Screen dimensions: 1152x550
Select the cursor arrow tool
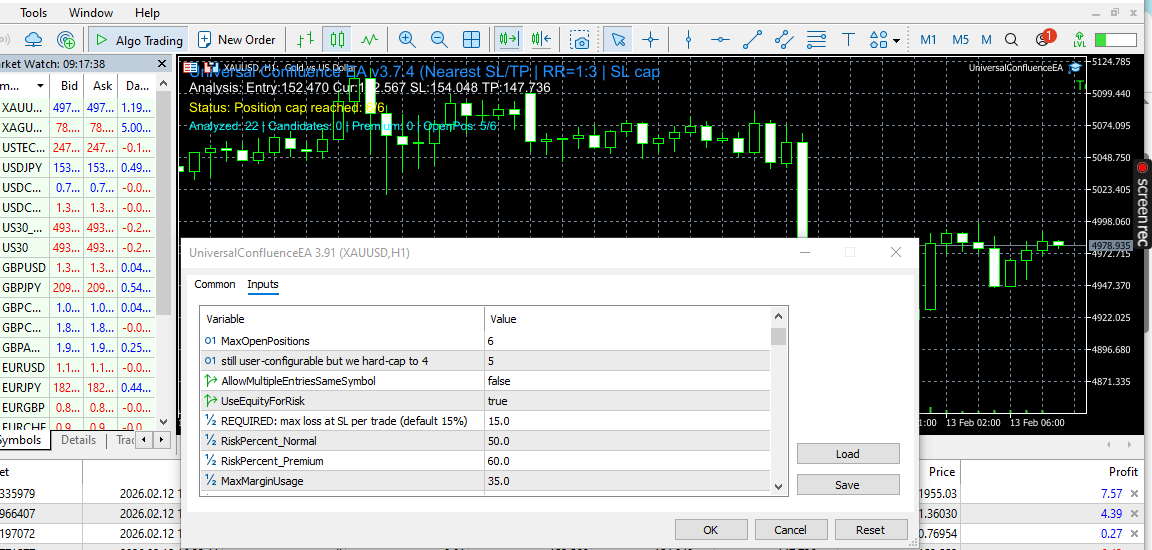619,39
